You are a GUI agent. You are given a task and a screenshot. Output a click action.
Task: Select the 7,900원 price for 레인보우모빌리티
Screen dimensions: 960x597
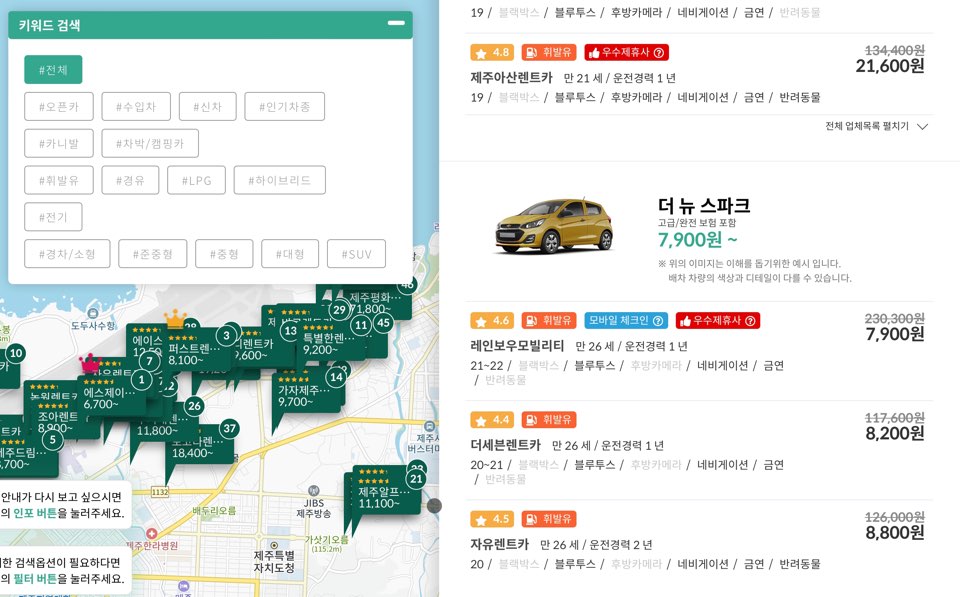(894, 334)
